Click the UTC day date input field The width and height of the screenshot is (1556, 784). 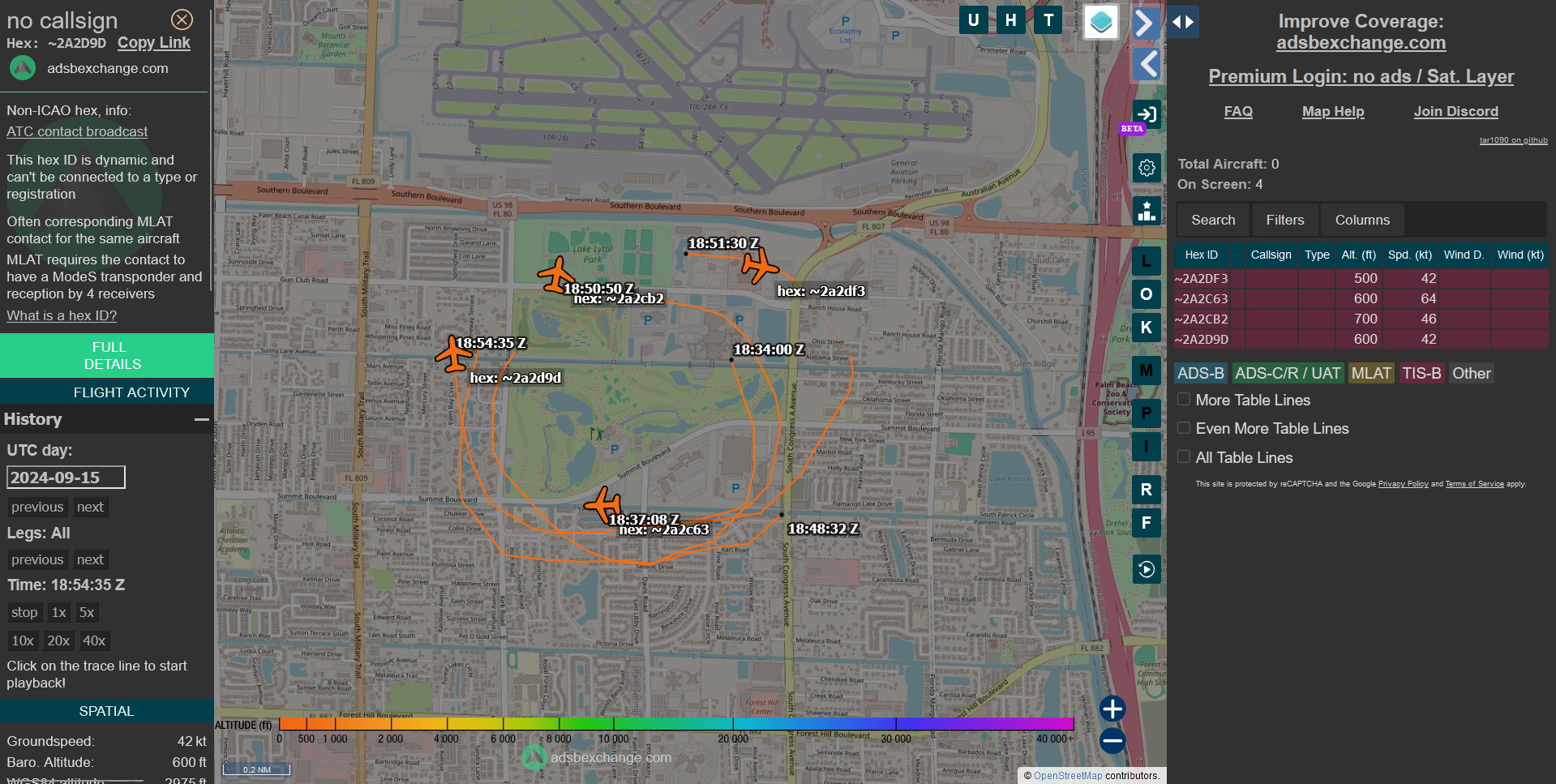[66, 478]
